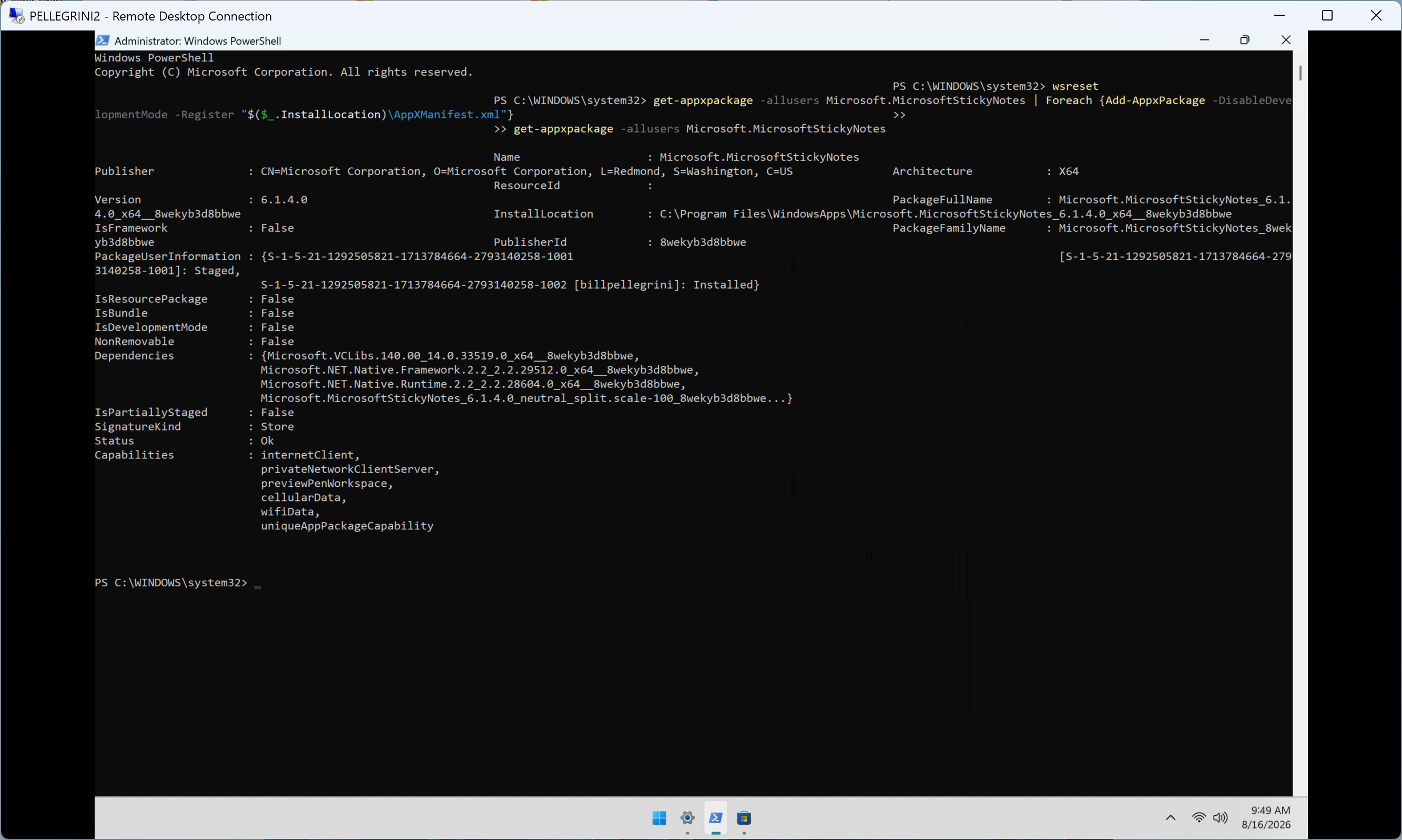Screen dimensions: 1402x840
Task: Show hidden system tray icons
Action: click(1171, 817)
